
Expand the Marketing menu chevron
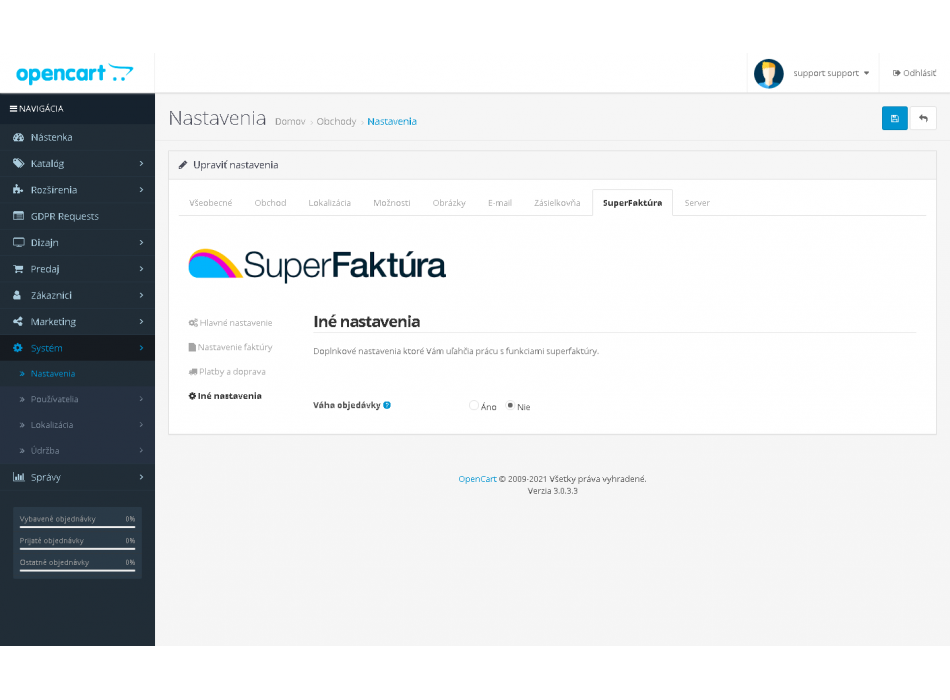point(141,322)
